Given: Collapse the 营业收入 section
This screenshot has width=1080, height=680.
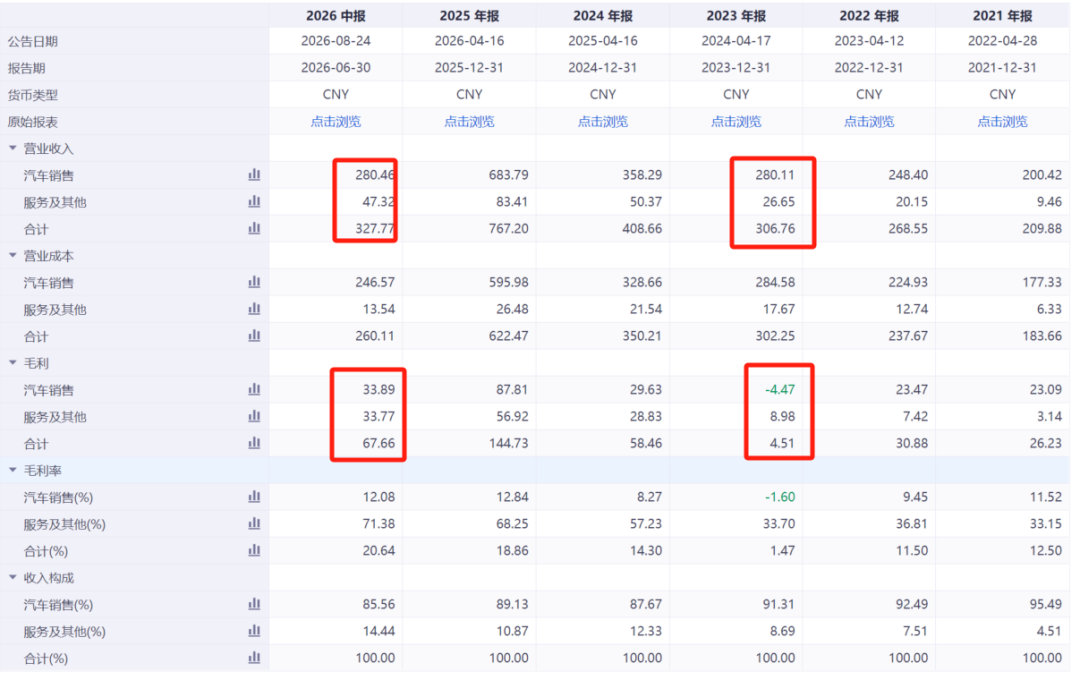Looking at the screenshot, I should point(12,148).
